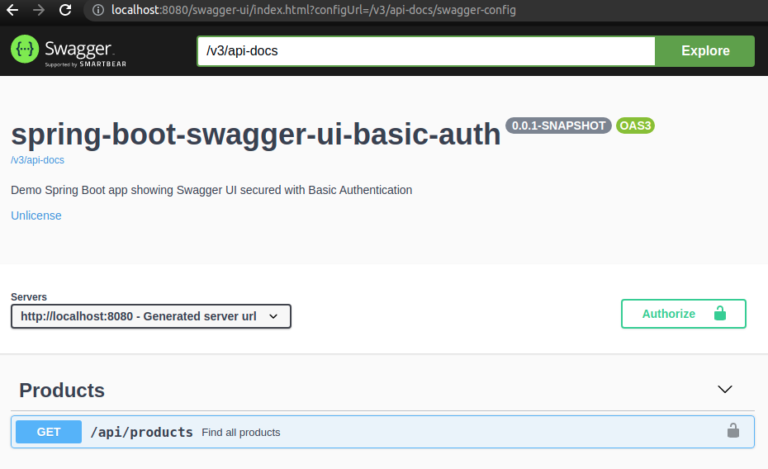Click the 'Find all products' summary text

[x=241, y=433]
